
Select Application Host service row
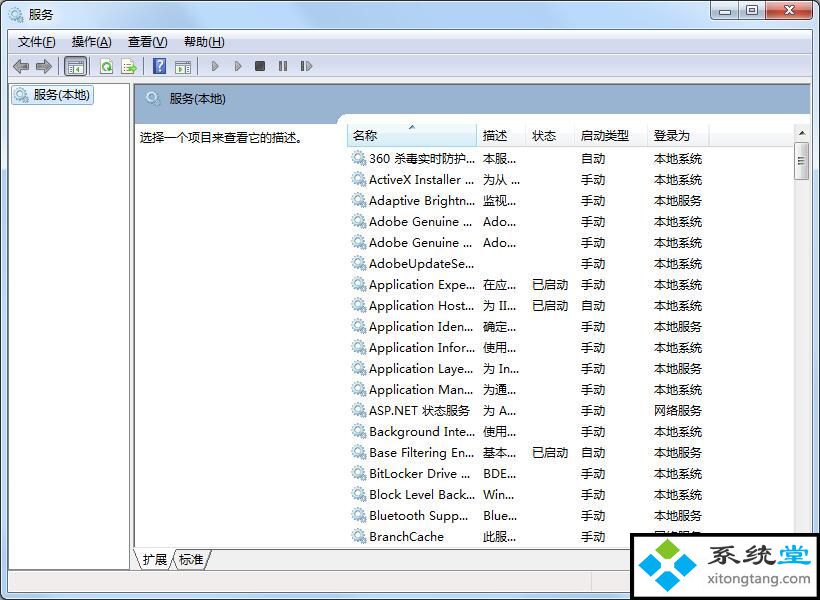pyautogui.click(x=527, y=305)
